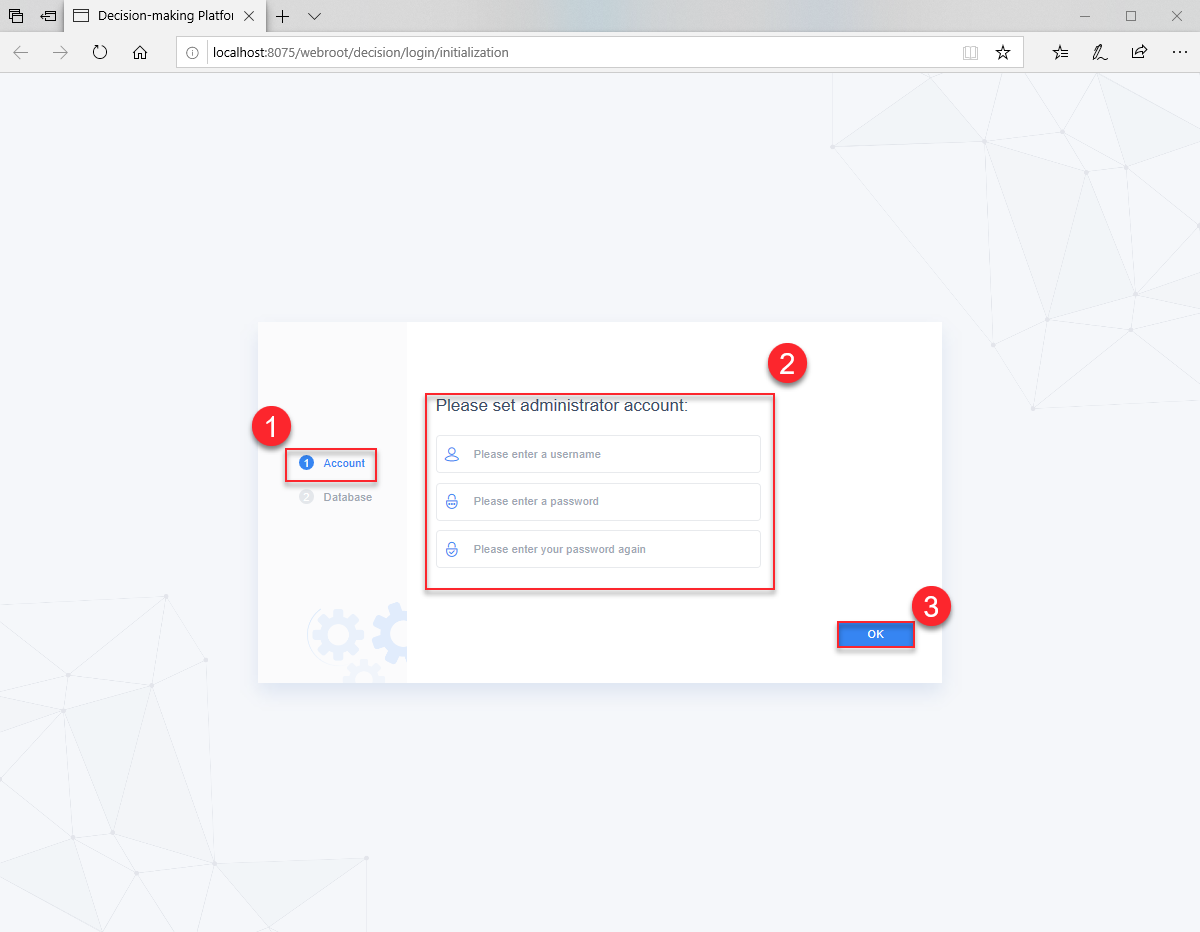
Task: Click the Reading view icon in address bar
Action: 970,52
